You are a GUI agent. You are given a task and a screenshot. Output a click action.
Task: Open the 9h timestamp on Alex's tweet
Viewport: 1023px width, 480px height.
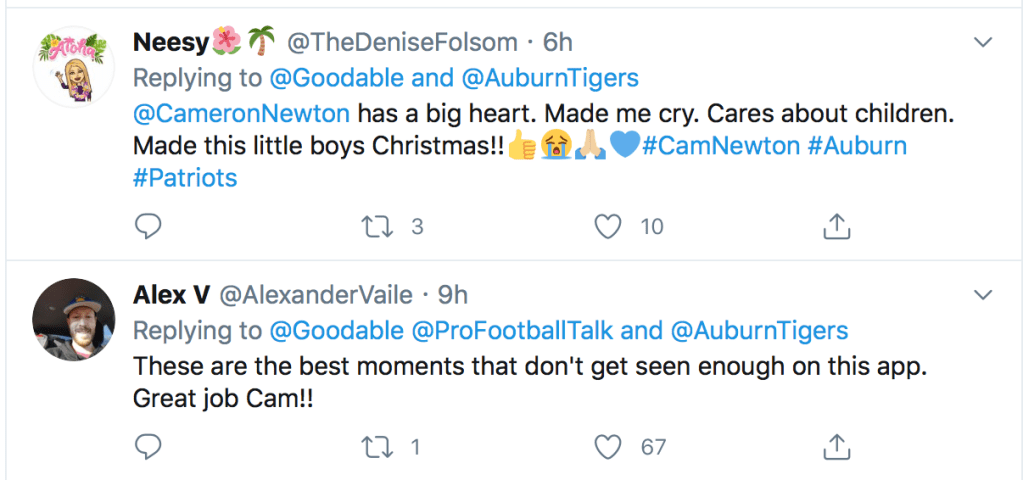[x=453, y=295]
